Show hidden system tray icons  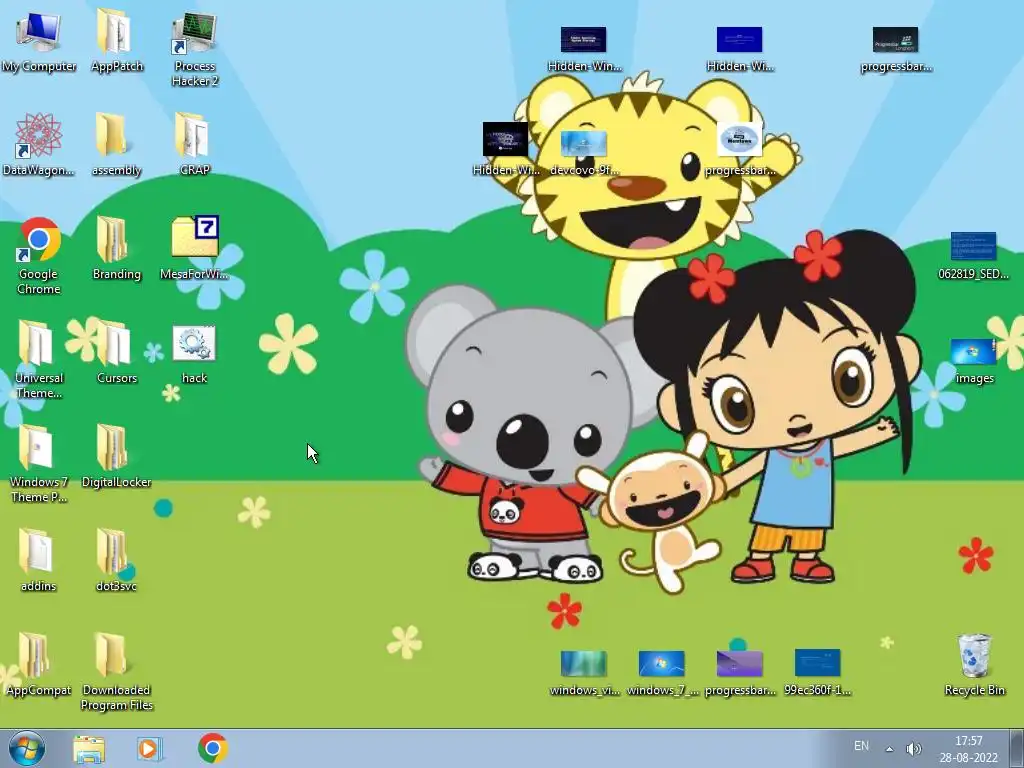coord(889,749)
